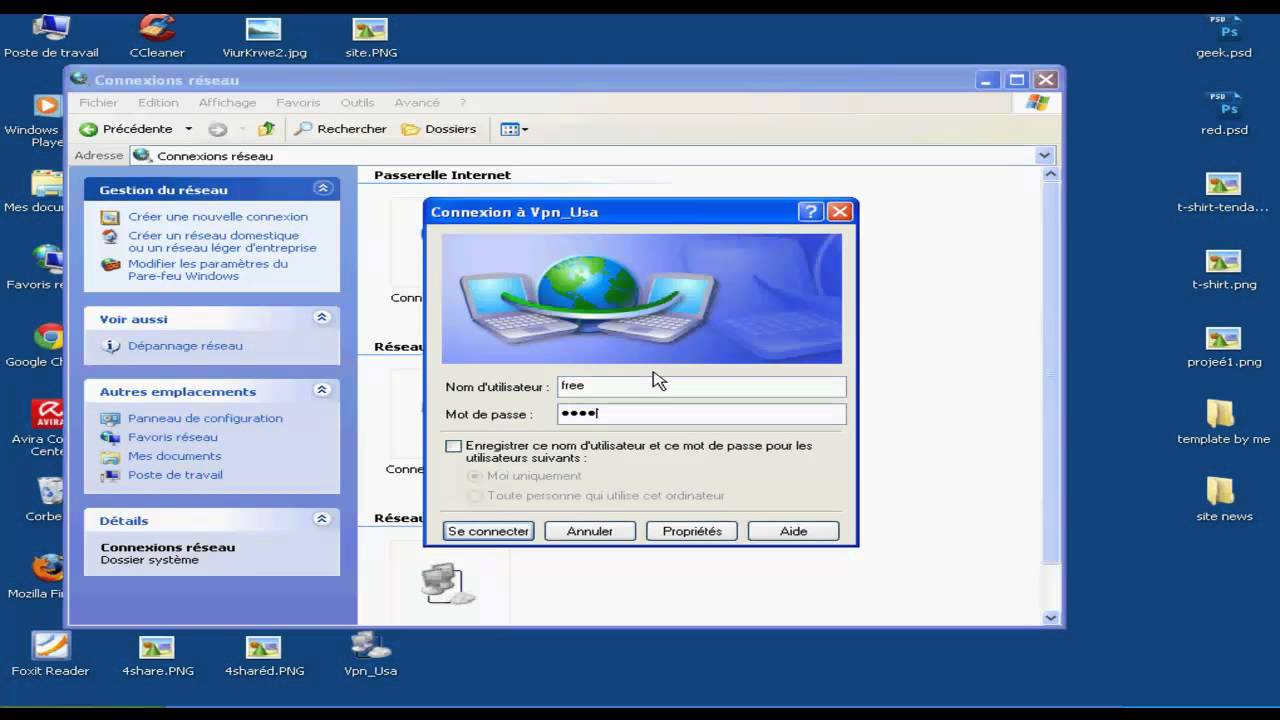Click the Aide button
Image resolution: width=1280 pixels, height=720 pixels.
[793, 531]
